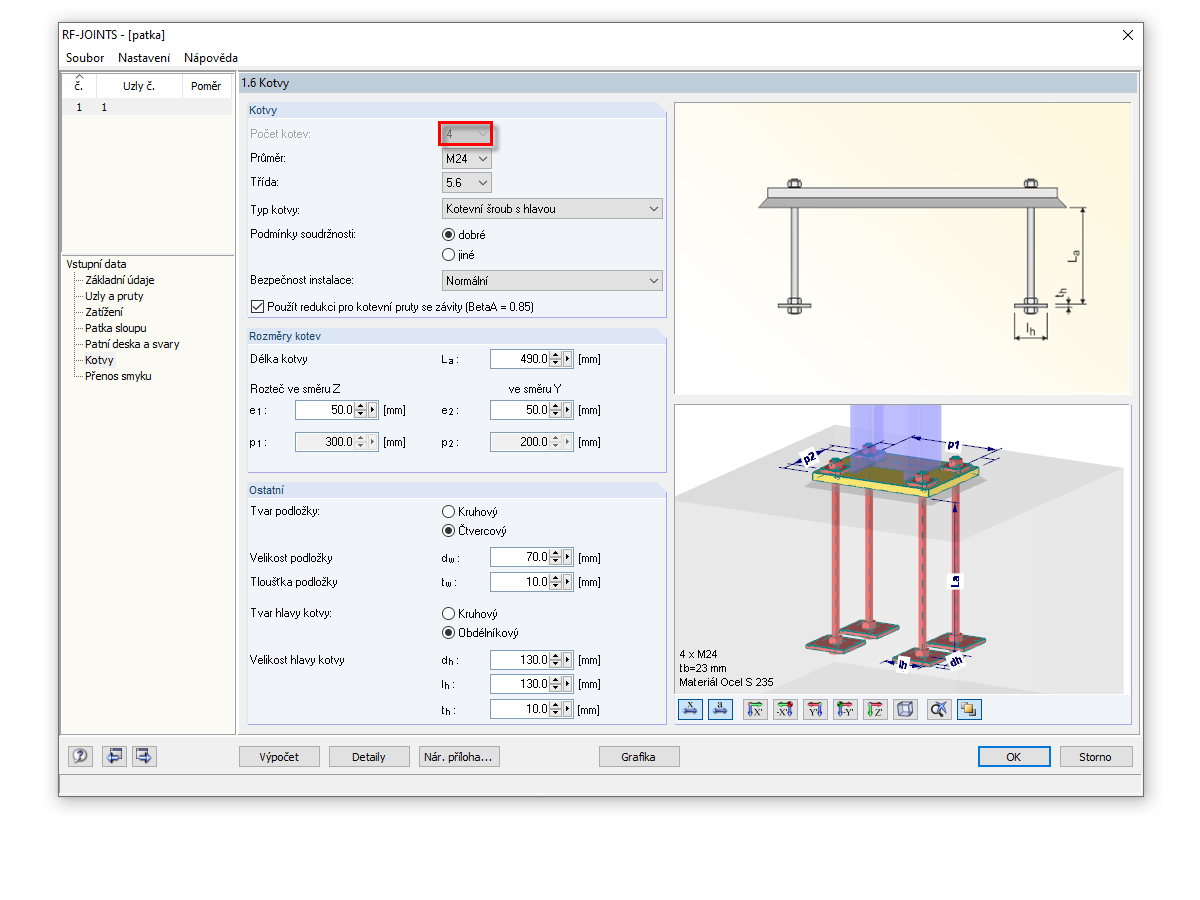Screen dimensions: 1200x900
Task: Select 'Patka sloupu' in the tree
Action: click(x=116, y=328)
